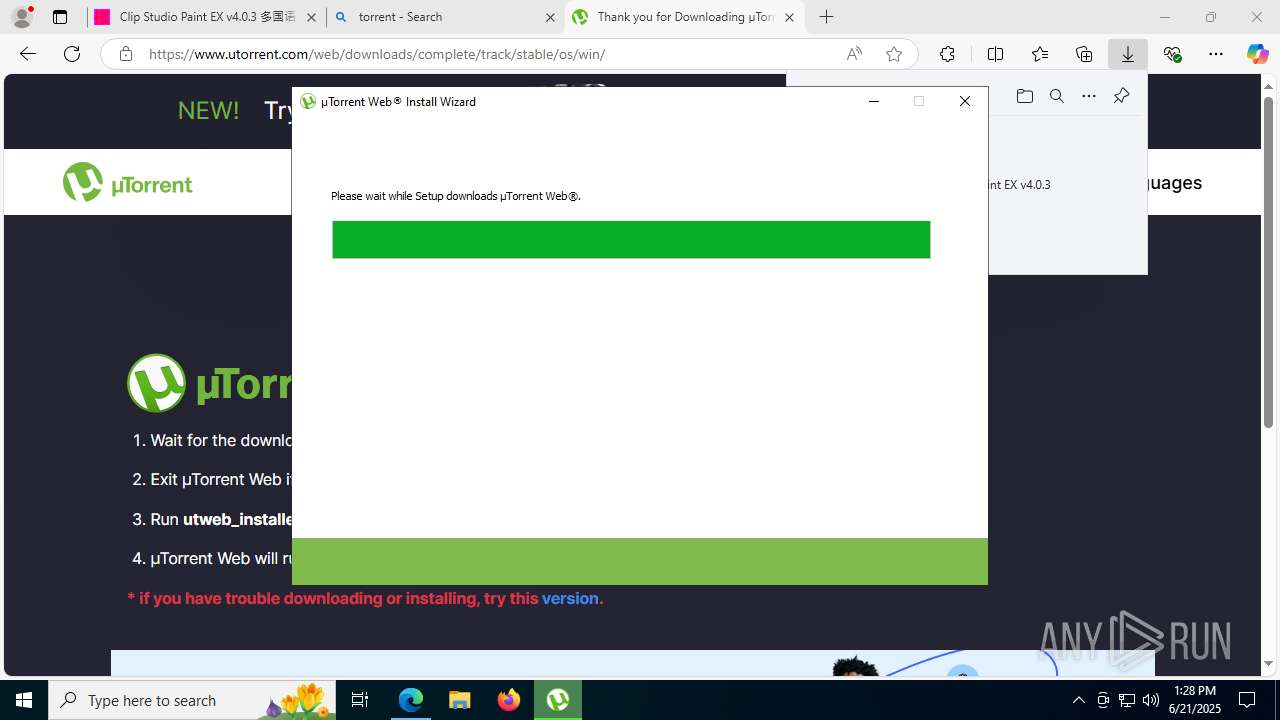View site information lock icon
The height and width of the screenshot is (720, 1280).
tap(125, 54)
